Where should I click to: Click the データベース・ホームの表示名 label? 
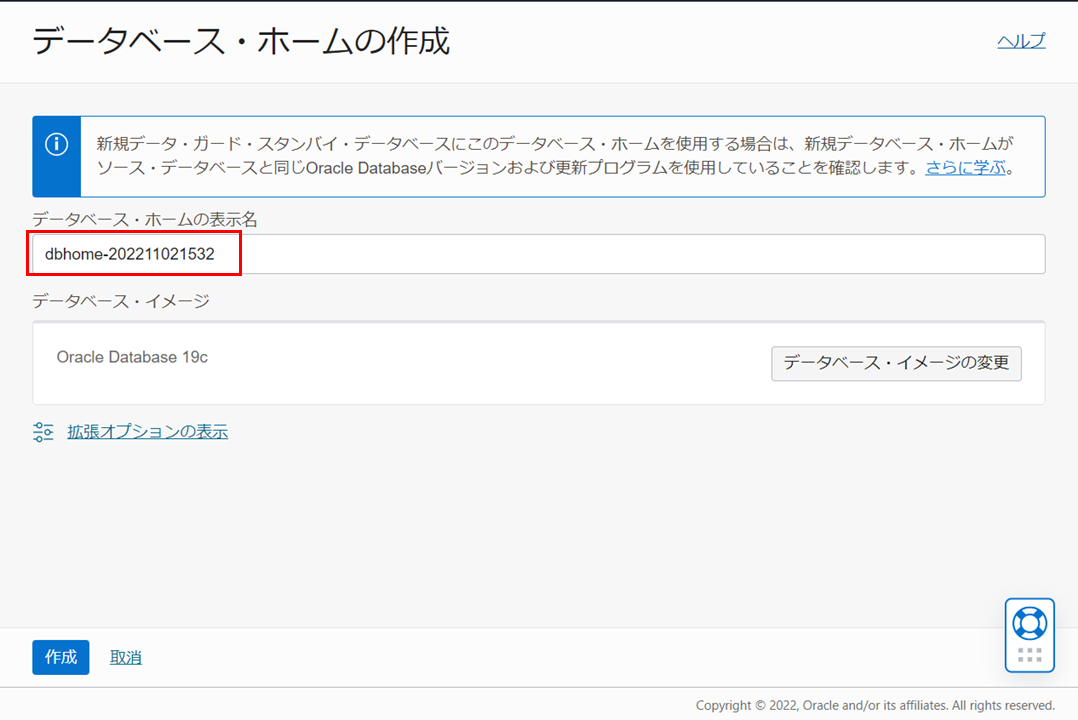145,219
